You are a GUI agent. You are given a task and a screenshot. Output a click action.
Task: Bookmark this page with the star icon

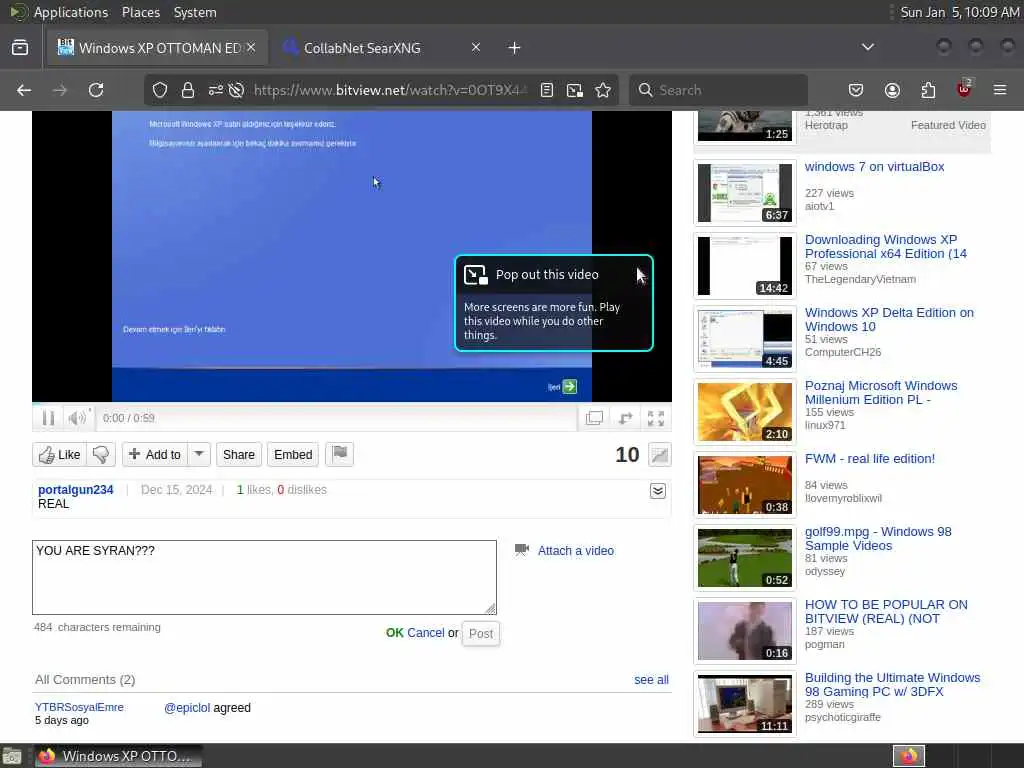coord(603,90)
